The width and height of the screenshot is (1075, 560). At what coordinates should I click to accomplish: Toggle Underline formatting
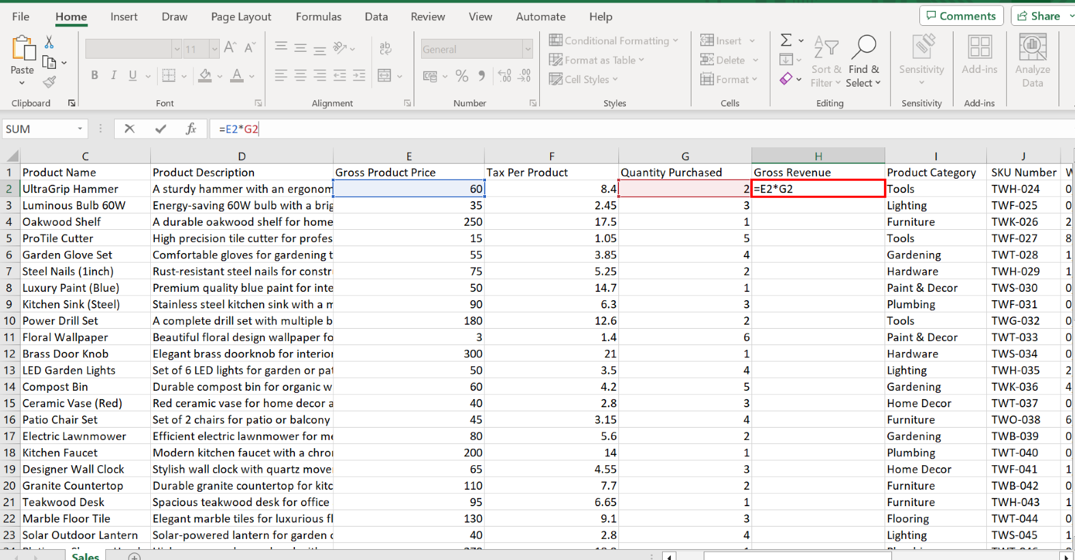point(132,76)
